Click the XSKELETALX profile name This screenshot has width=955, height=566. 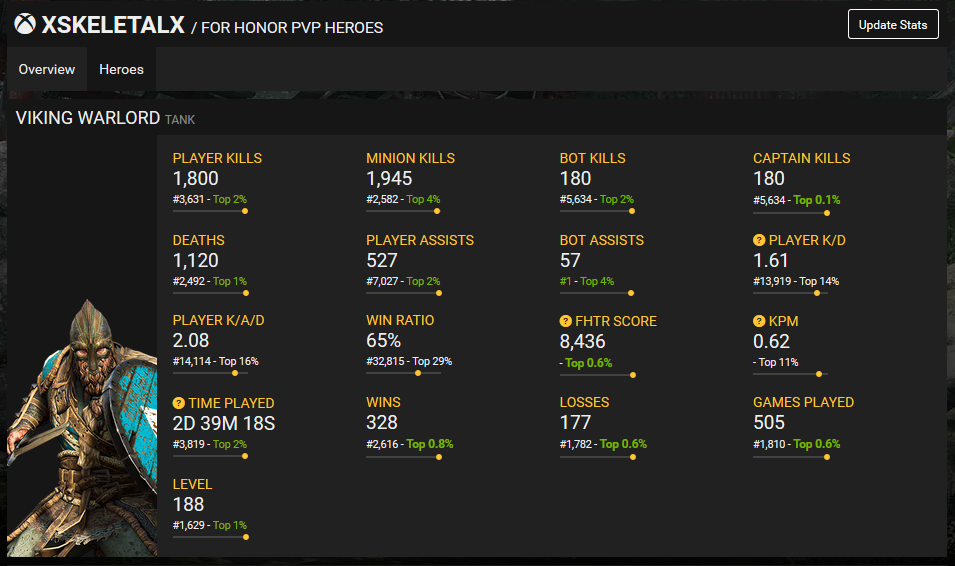coord(113,25)
